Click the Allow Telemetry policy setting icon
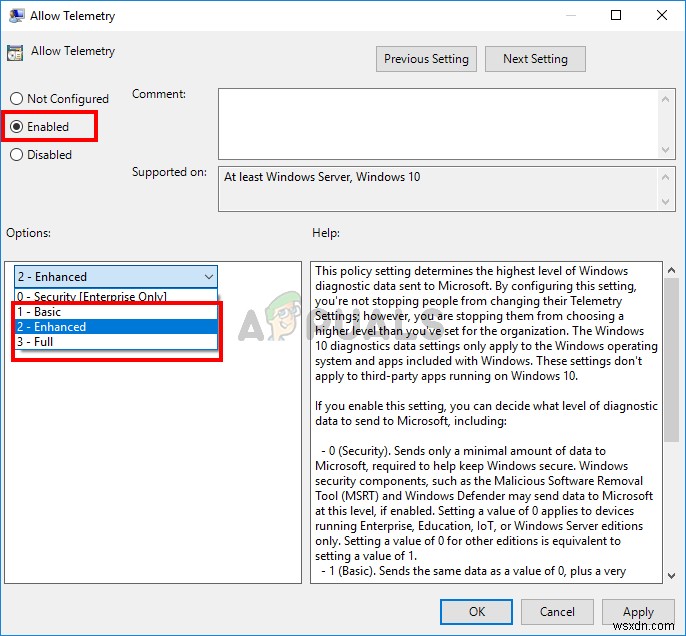Image resolution: width=686 pixels, height=636 pixels. click(x=15, y=53)
